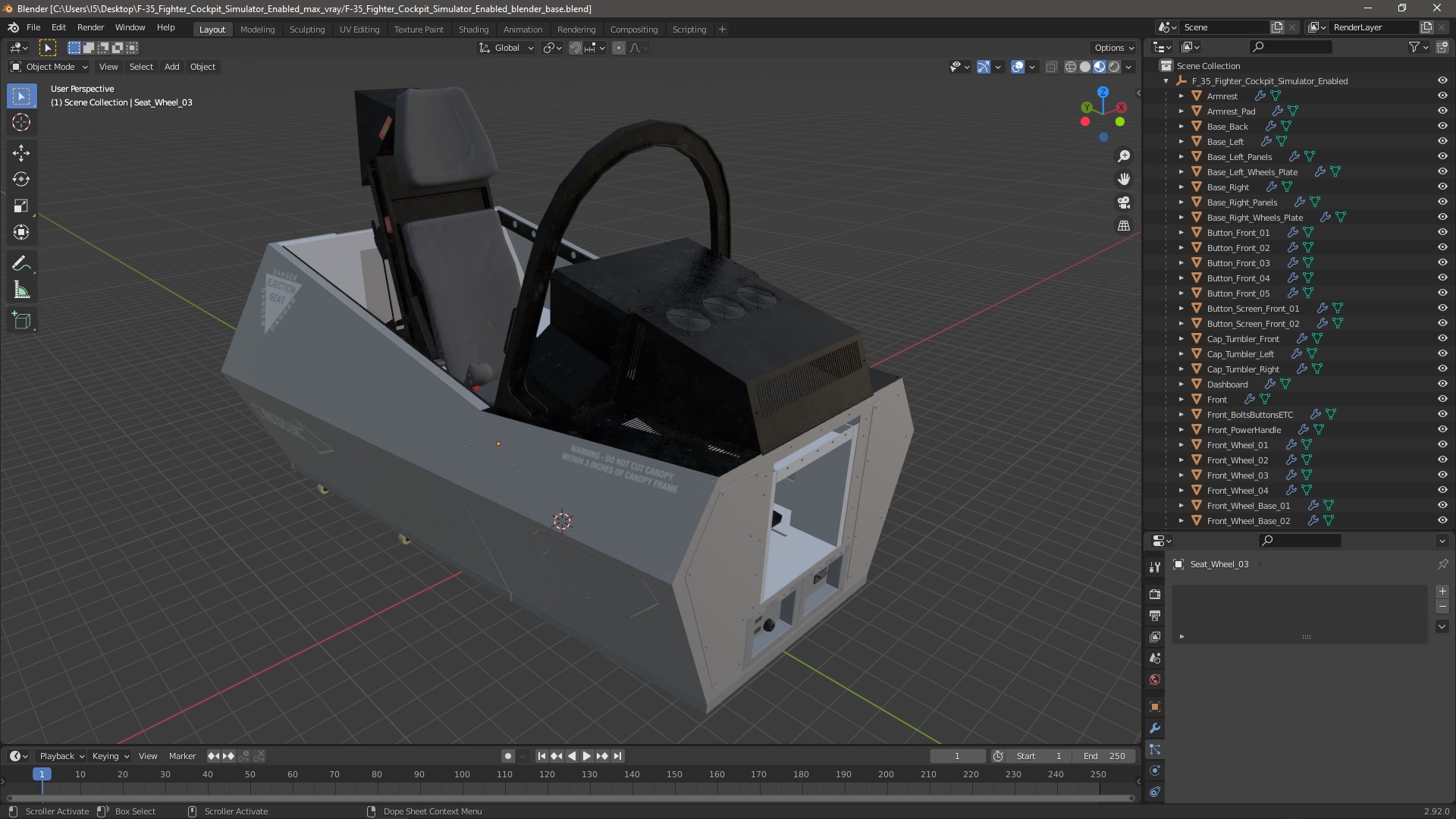This screenshot has height=819, width=1456.
Task: Select the Rotate tool
Action: click(21, 180)
